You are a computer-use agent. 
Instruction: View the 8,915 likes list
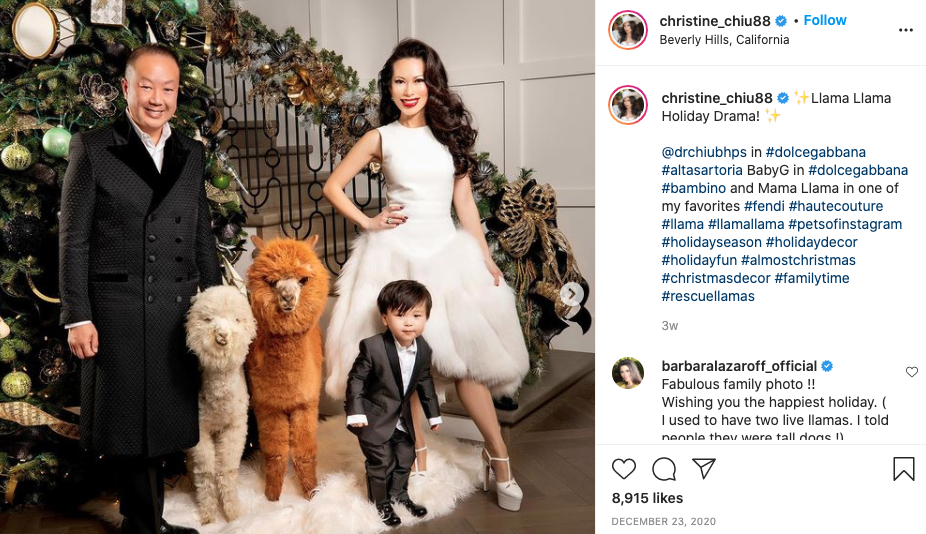click(x=647, y=498)
